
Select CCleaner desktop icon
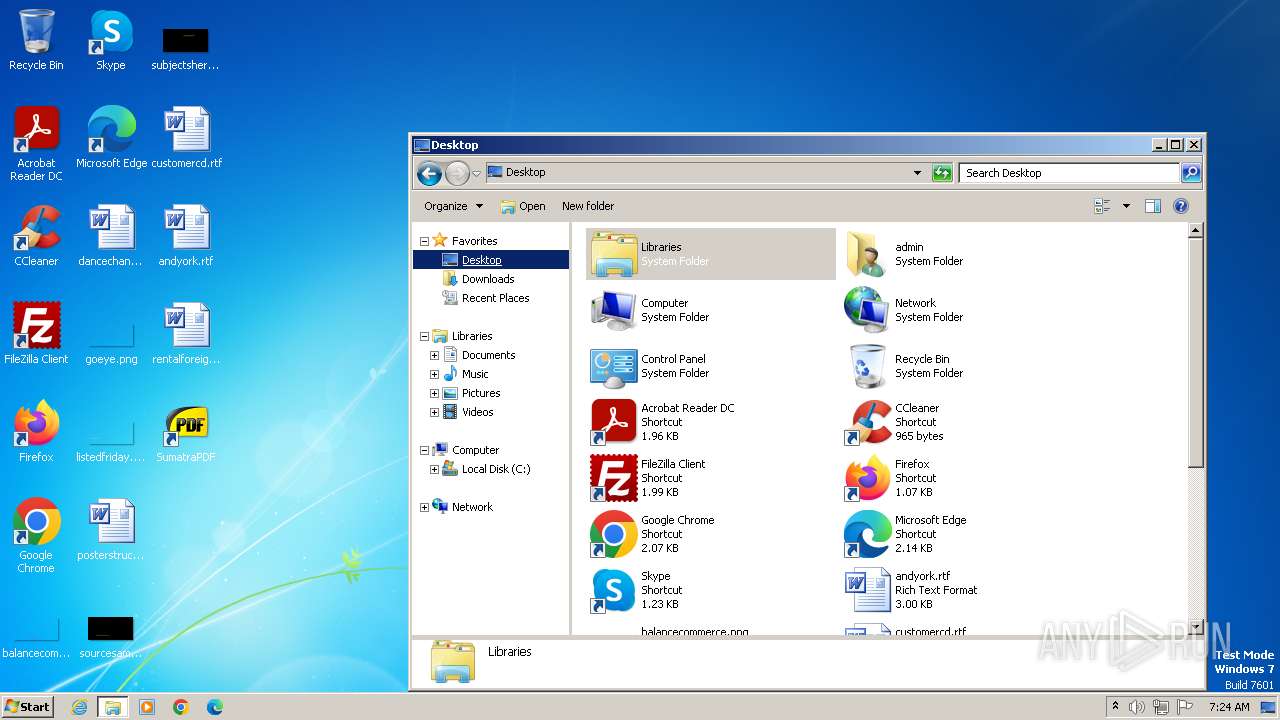pos(36,236)
